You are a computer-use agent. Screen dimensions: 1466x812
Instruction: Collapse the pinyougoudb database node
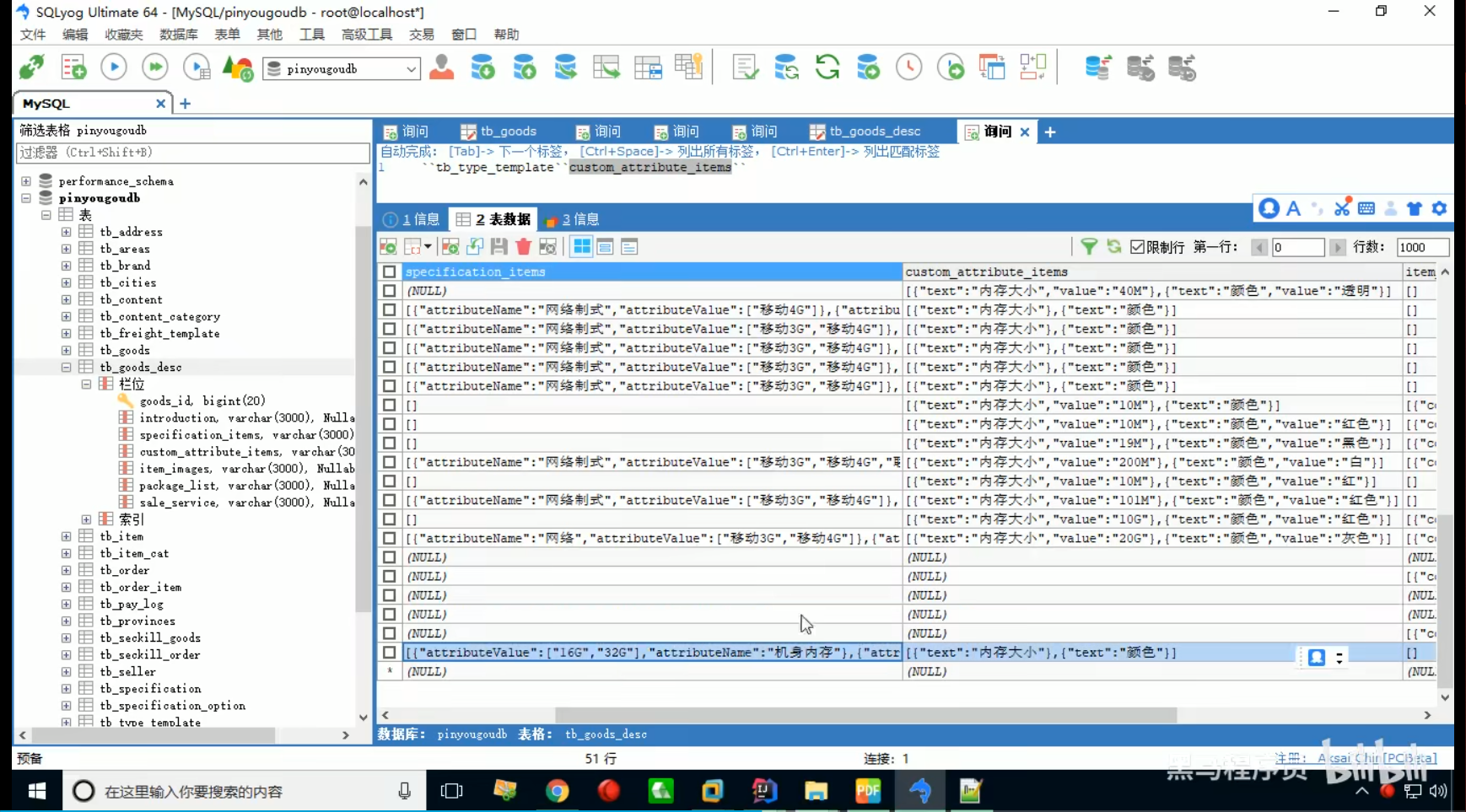[x=26, y=198]
